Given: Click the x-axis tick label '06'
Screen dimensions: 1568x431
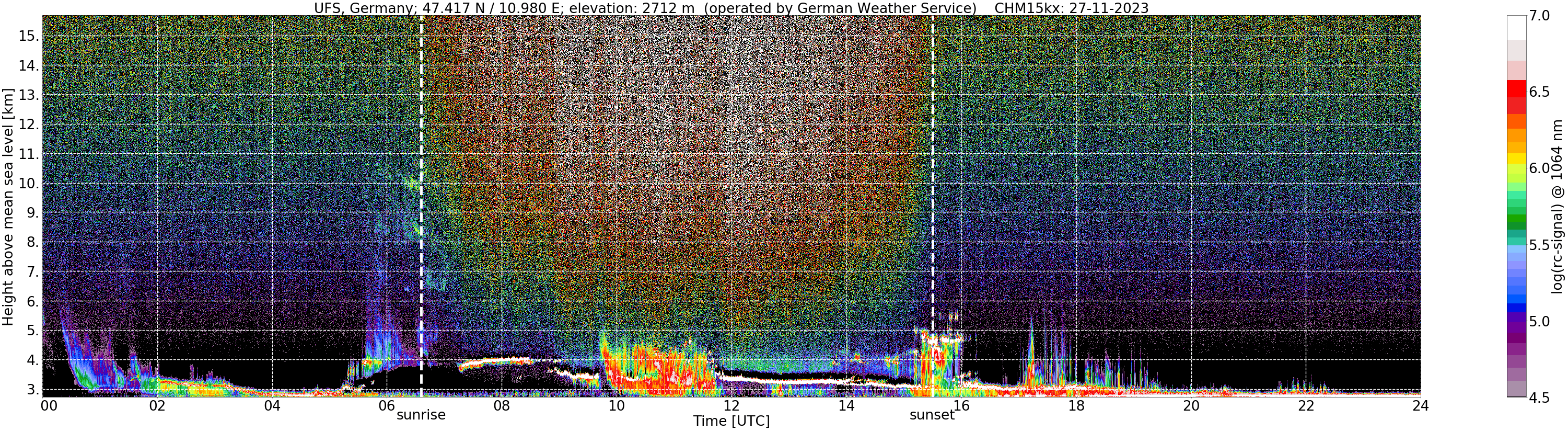Looking at the screenshot, I should [x=387, y=405].
